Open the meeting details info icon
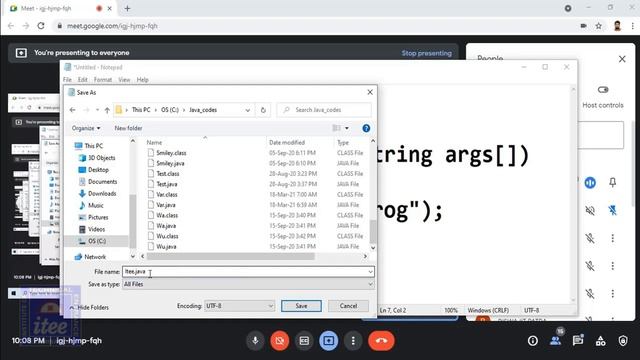Screen dimensions: 640x360 533,340
